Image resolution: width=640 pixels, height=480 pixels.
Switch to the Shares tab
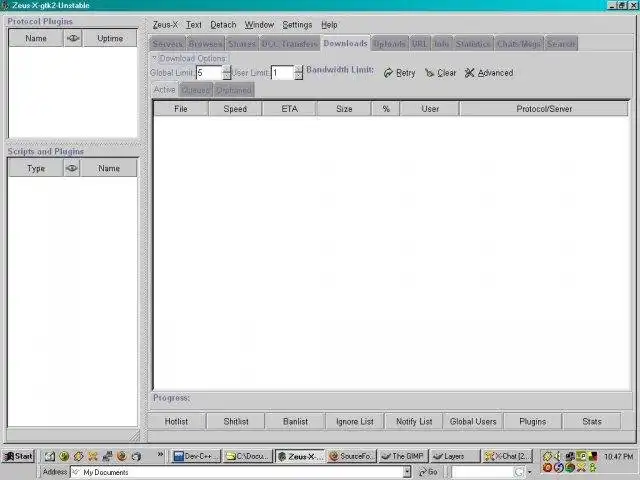pyautogui.click(x=242, y=44)
